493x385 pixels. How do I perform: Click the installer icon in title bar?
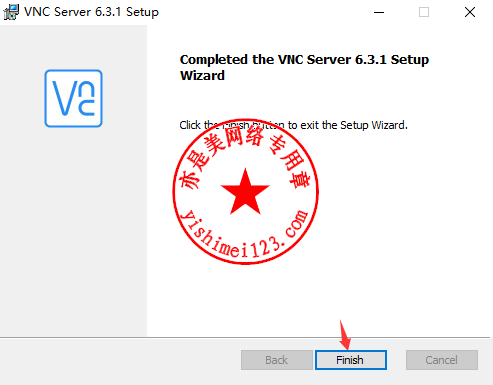pyautogui.click(x=11, y=12)
